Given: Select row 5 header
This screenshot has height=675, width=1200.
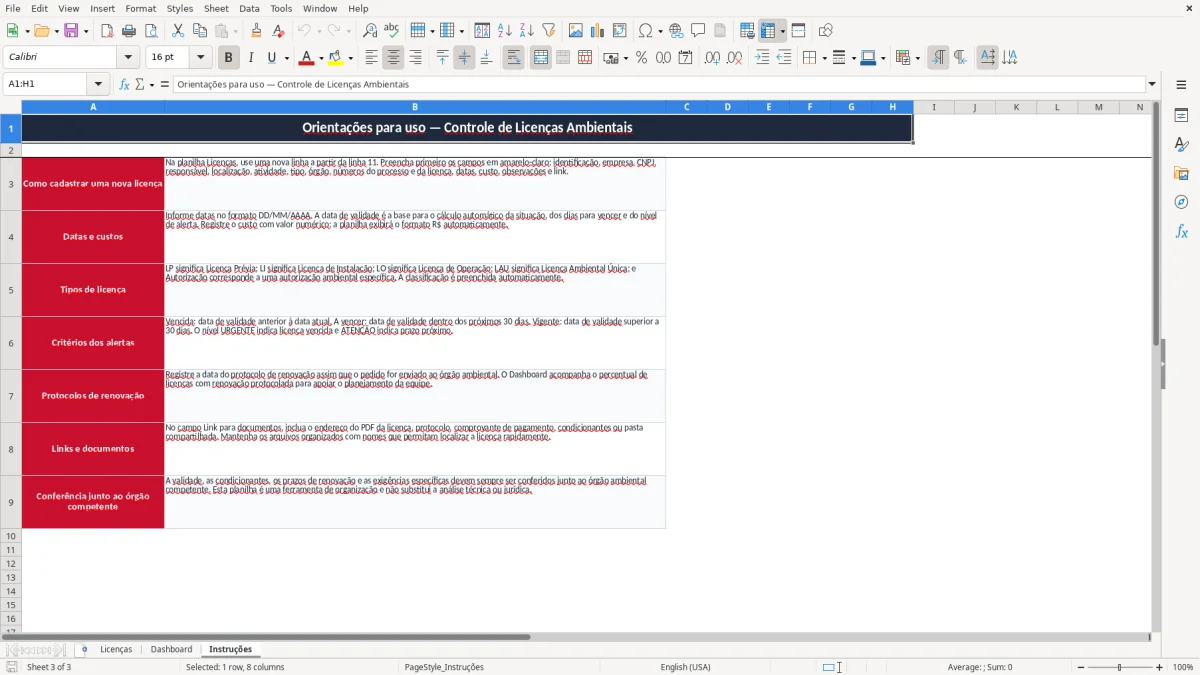Looking at the screenshot, I should pos(11,290).
